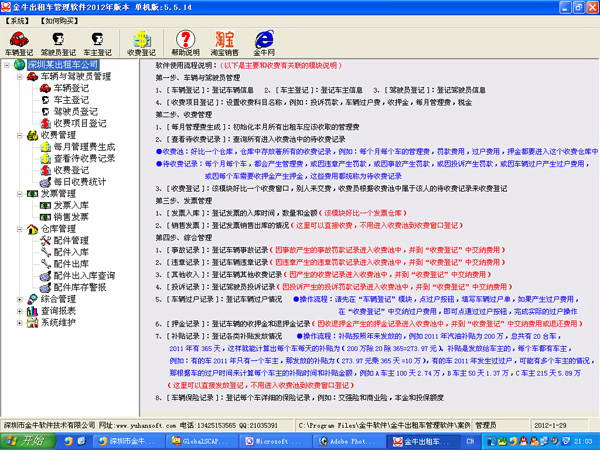Click 第二步、收费管理 heading
Viewport: 600px width, 450px height.
(184, 114)
